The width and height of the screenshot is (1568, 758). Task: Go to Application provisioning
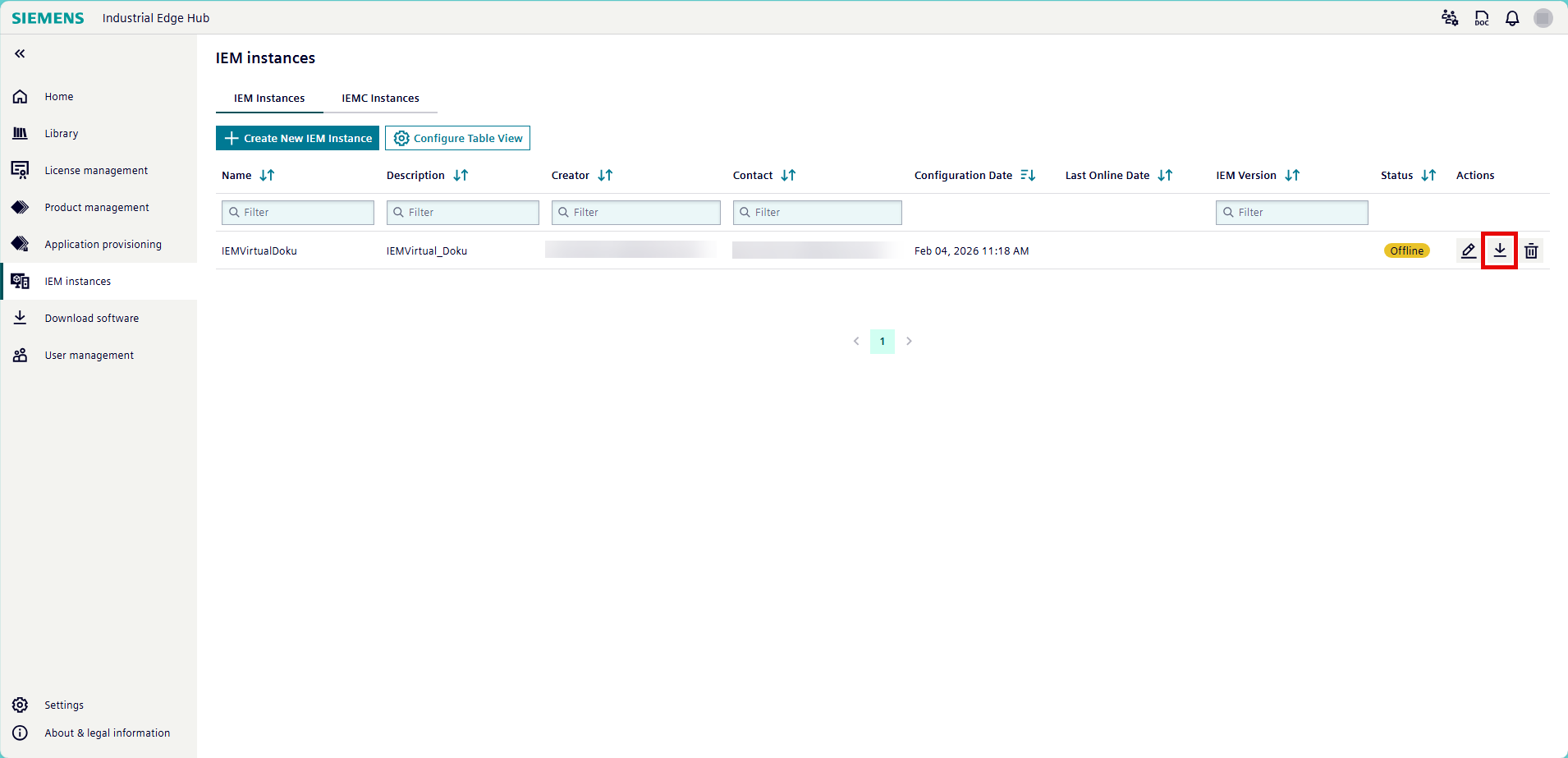click(103, 244)
